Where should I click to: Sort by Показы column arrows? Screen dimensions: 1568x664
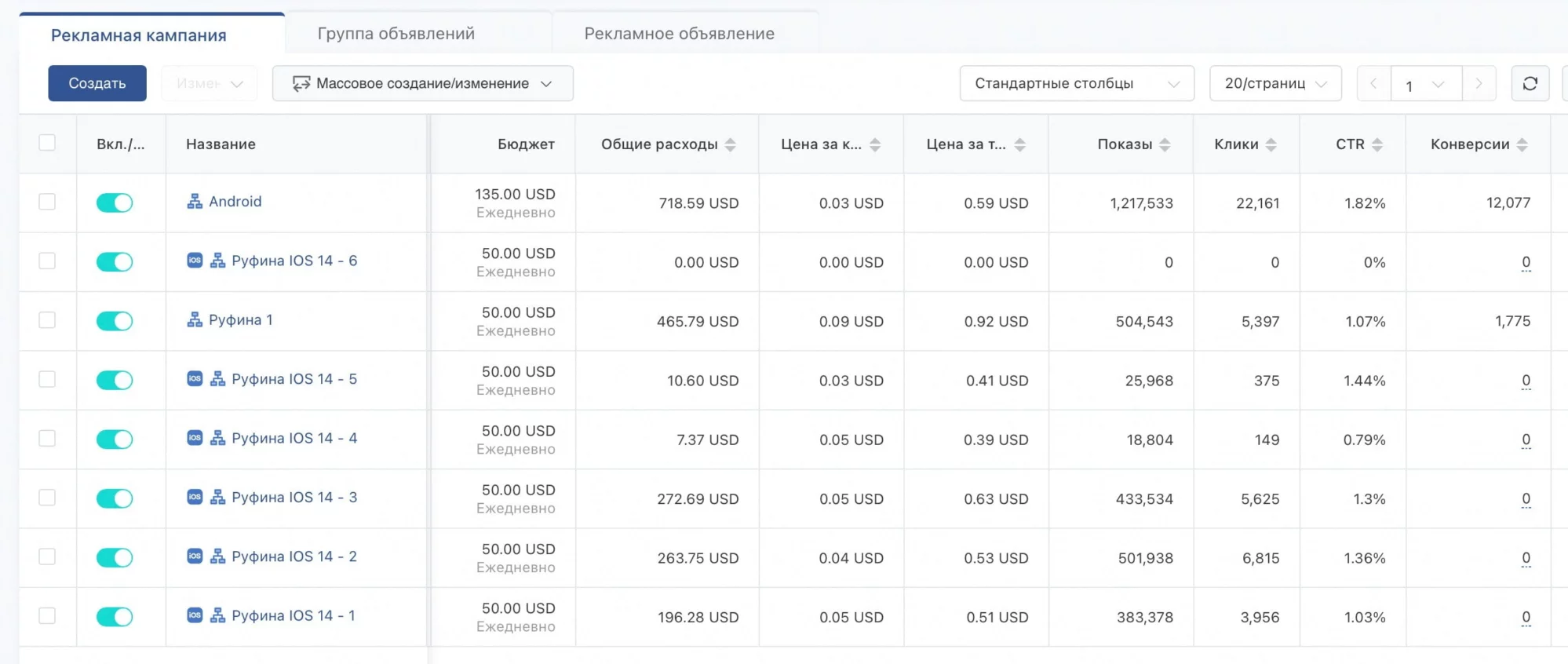tap(1165, 144)
